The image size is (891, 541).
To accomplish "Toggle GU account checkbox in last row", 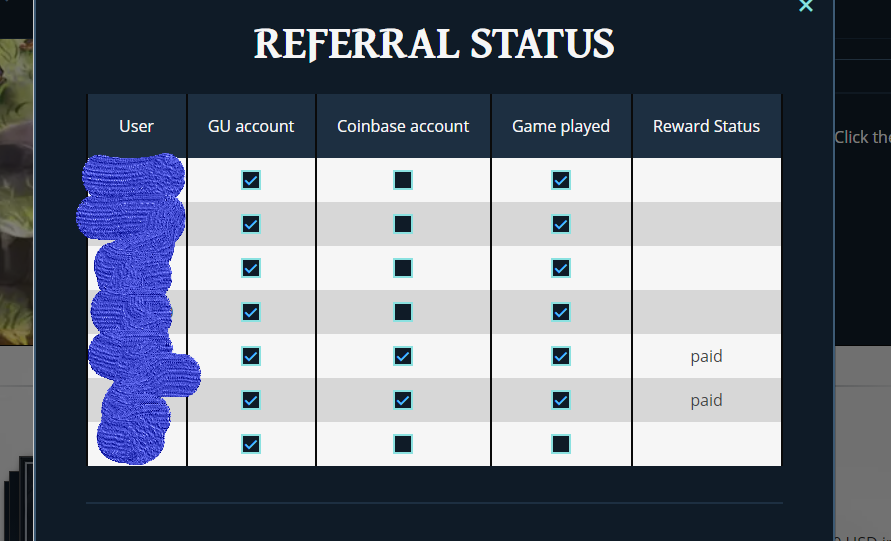I will [251, 444].
